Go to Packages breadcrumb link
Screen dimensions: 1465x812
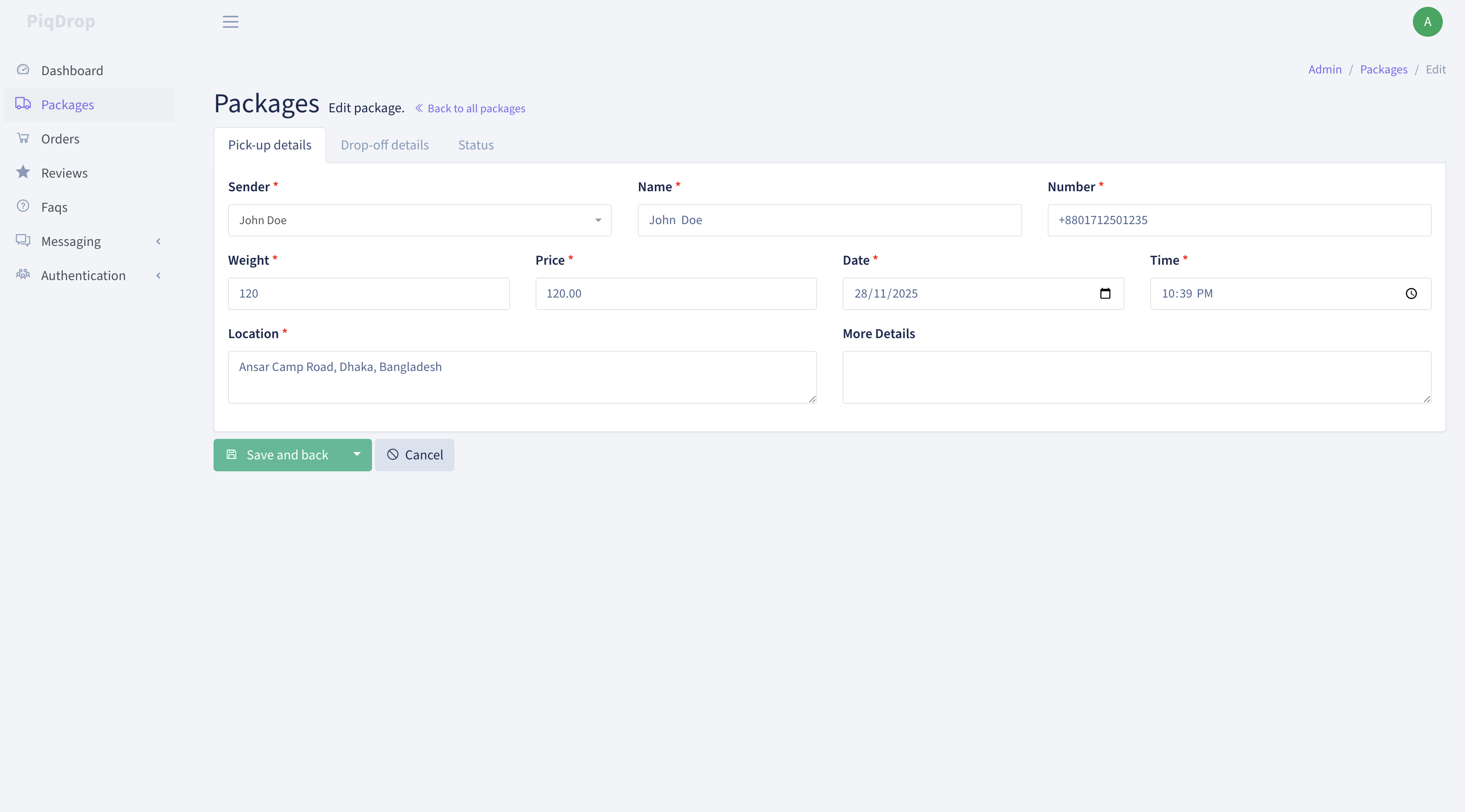pyautogui.click(x=1383, y=69)
